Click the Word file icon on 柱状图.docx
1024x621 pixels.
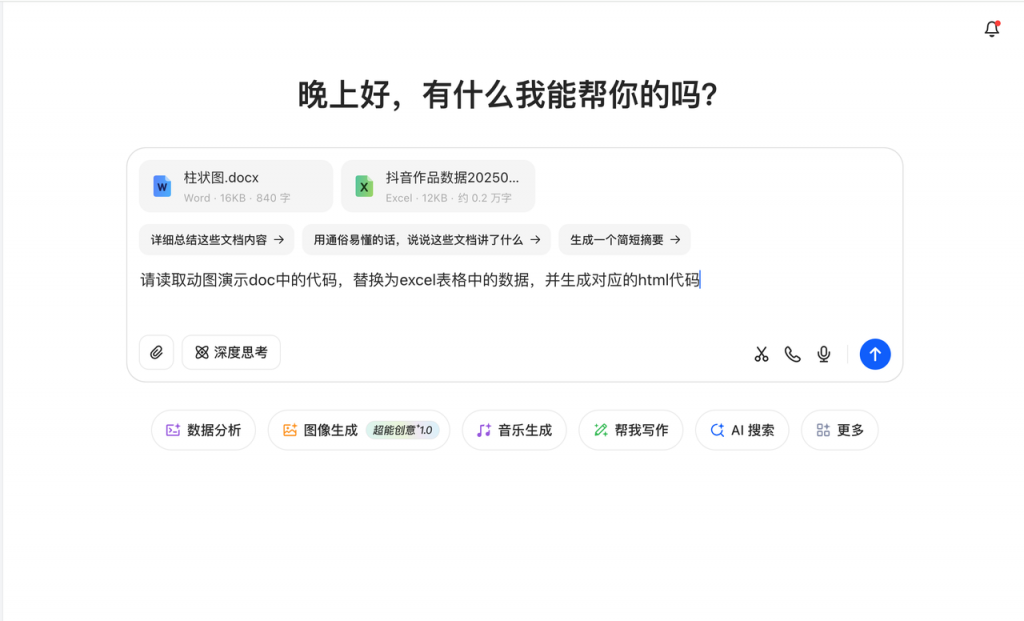[162, 186]
